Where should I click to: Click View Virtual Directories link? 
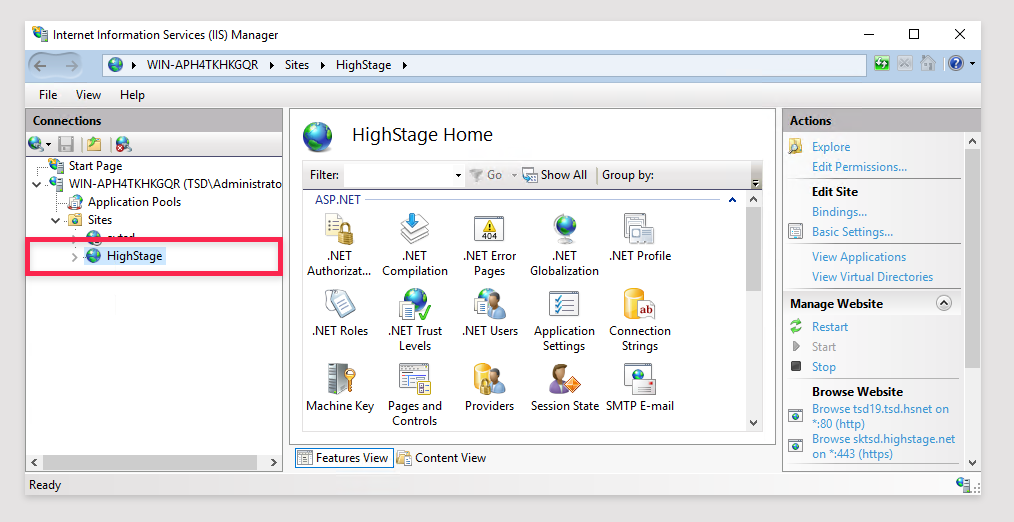872,277
